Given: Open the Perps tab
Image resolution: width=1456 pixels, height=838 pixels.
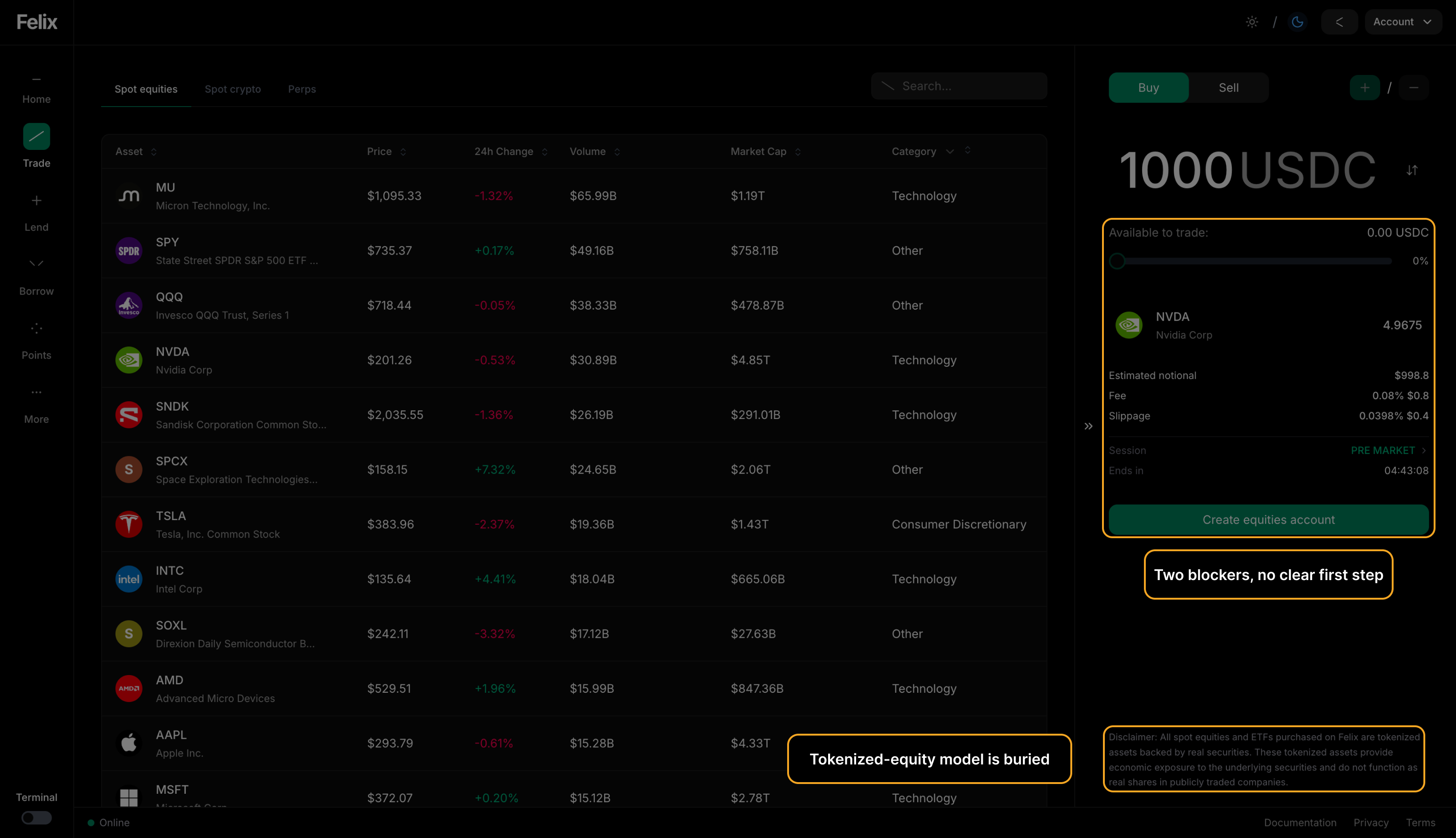Looking at the screenshot, I should pos(302,89).
